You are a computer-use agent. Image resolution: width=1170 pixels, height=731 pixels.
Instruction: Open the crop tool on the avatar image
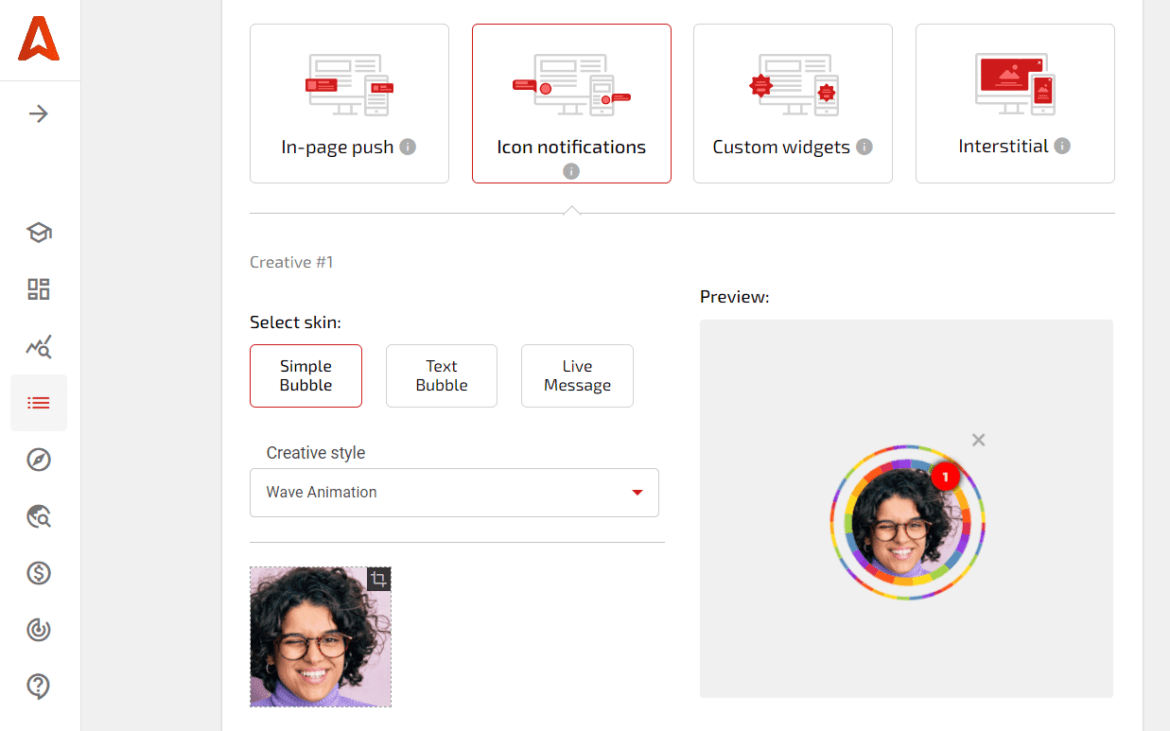pyautogui.click(x=379, y=580)
